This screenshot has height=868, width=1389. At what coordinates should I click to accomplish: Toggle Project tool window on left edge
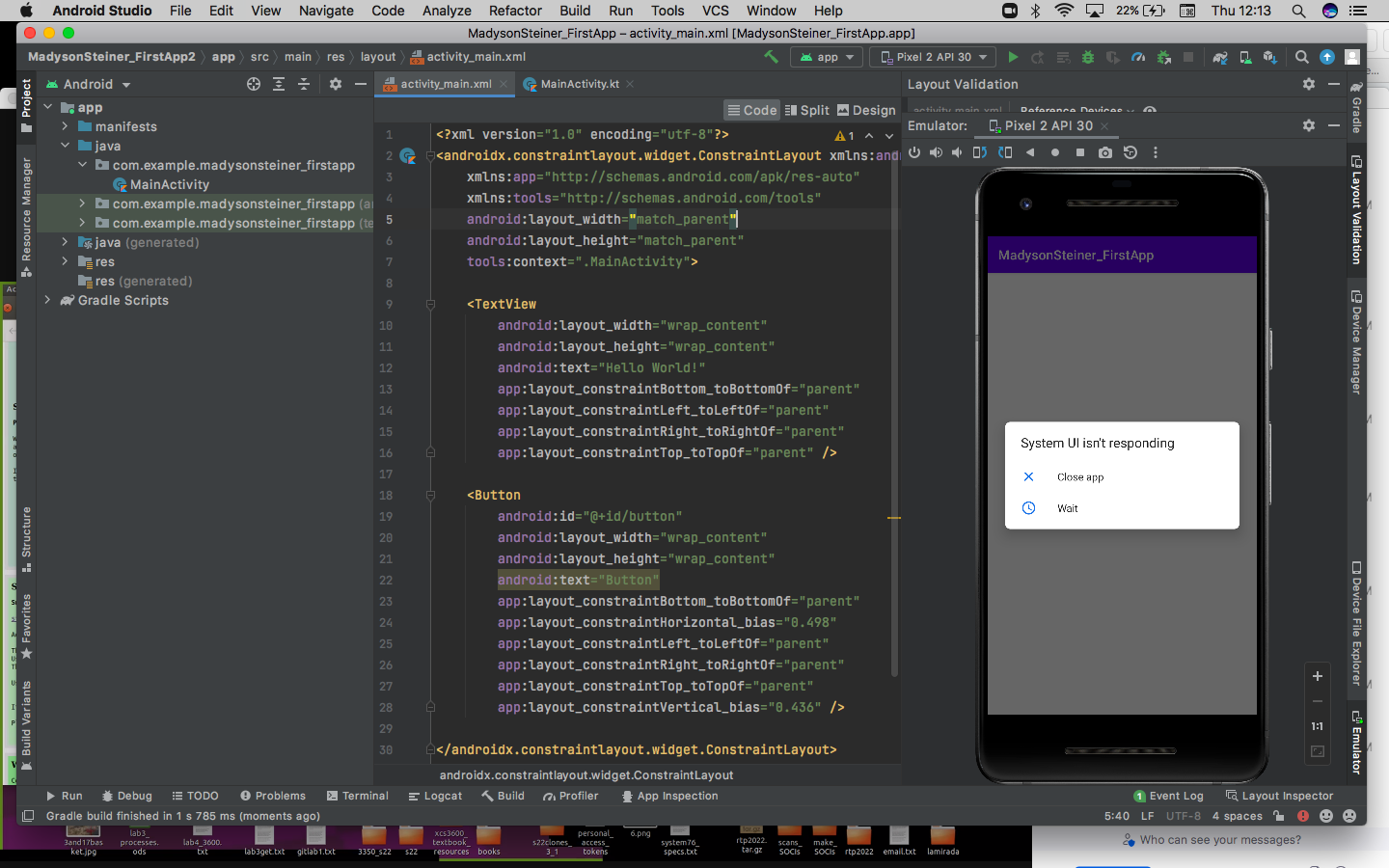point(26,105)
